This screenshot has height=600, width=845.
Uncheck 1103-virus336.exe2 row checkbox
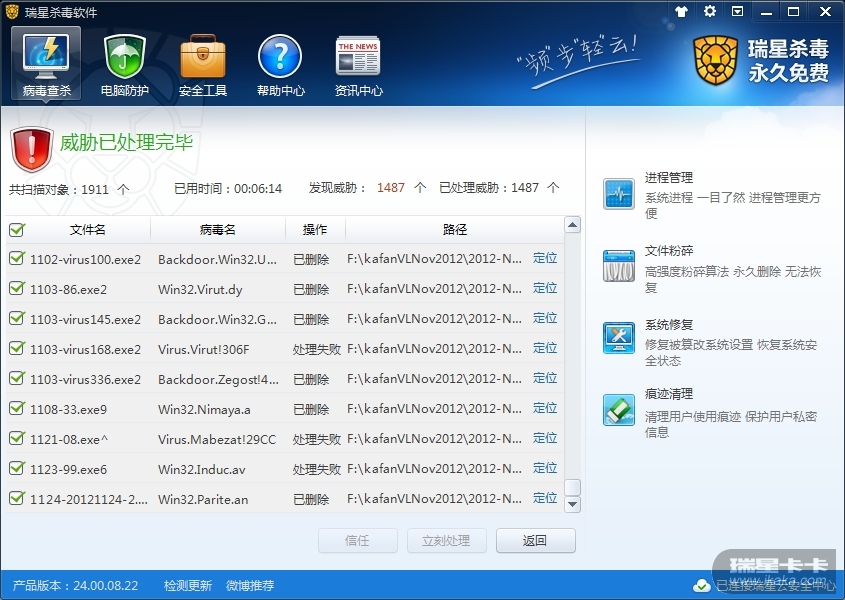(x=17, y=378)
